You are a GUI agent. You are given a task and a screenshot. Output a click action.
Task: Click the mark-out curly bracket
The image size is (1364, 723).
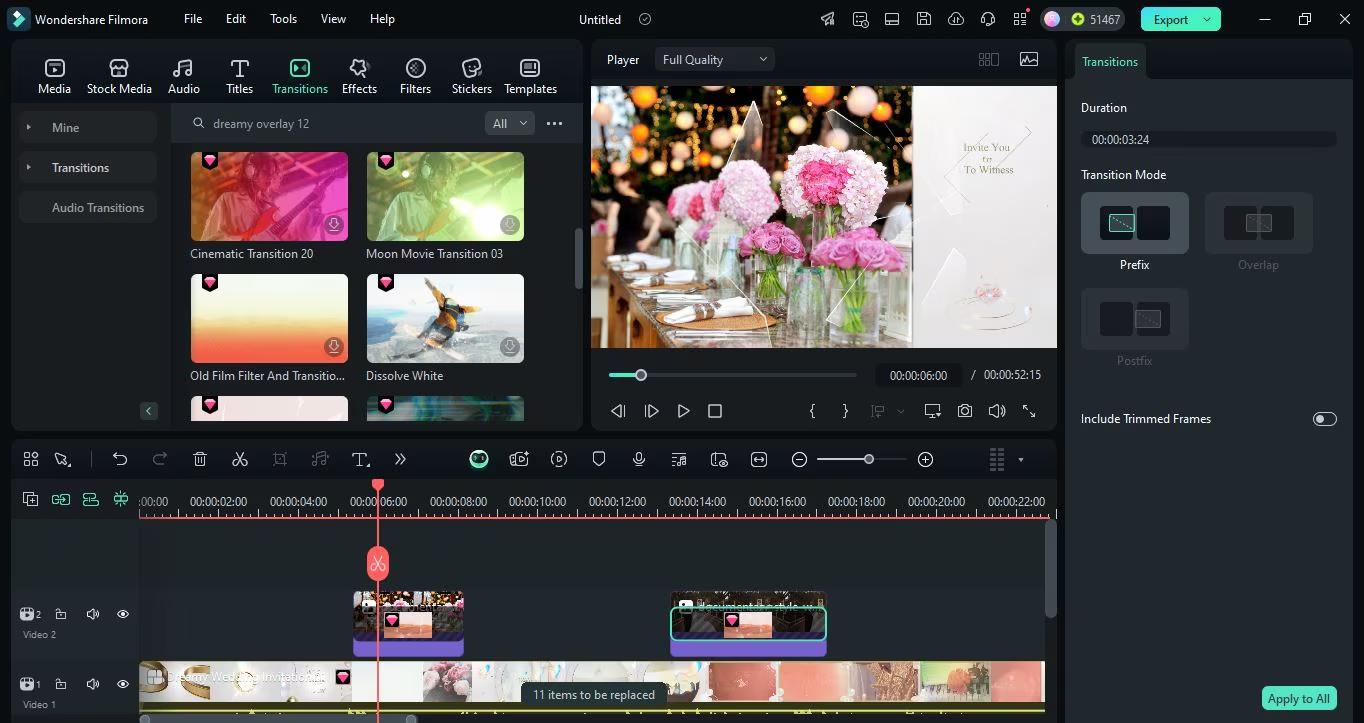click(x=845, y=411)
